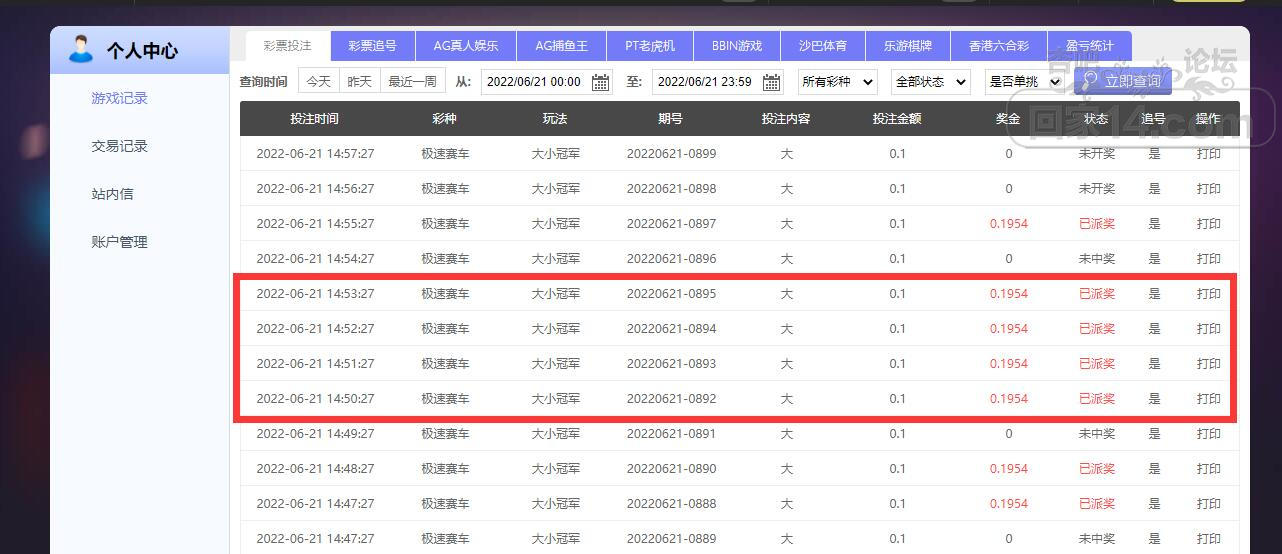
Task: Click the start date input field
Action: coord(535,82)
